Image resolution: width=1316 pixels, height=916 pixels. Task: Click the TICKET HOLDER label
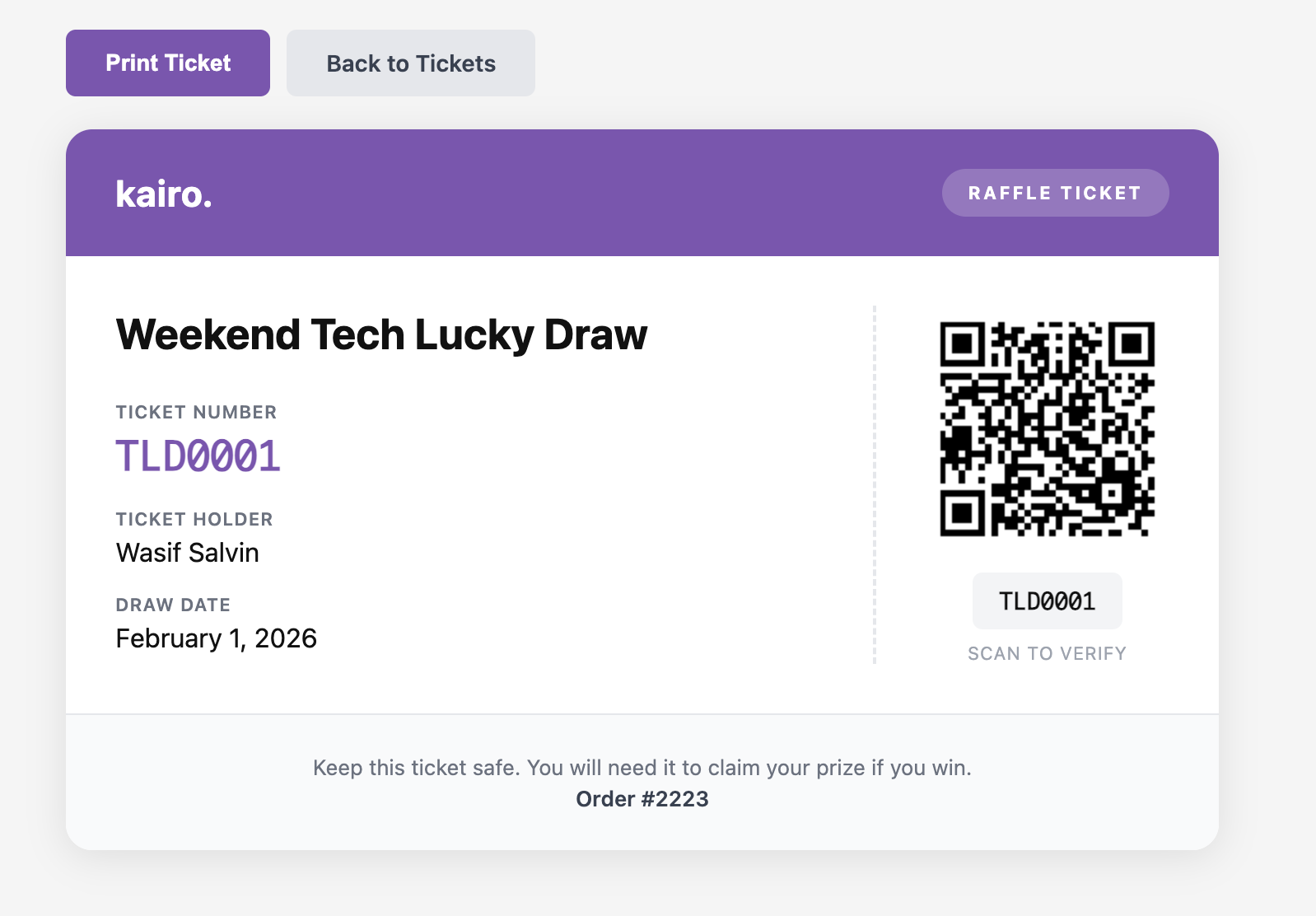pyautogui.click(x=194, y=519)
